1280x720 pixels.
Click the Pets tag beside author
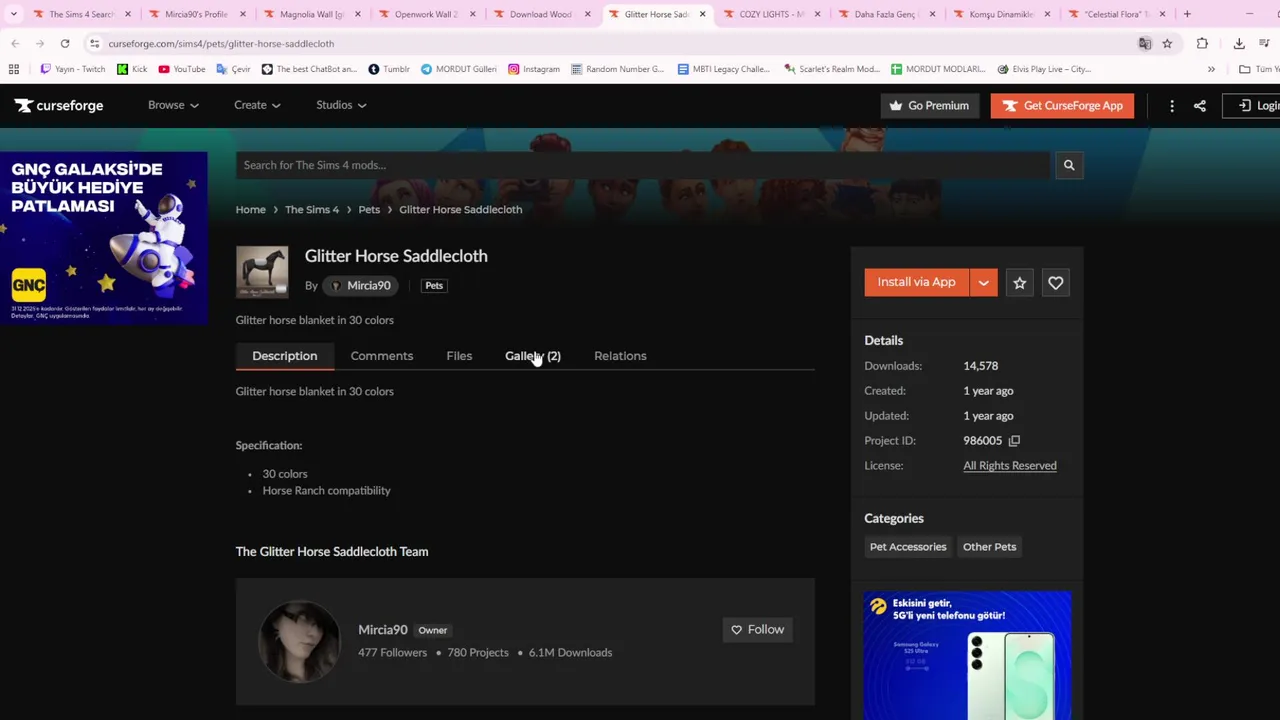coord(434,286)
